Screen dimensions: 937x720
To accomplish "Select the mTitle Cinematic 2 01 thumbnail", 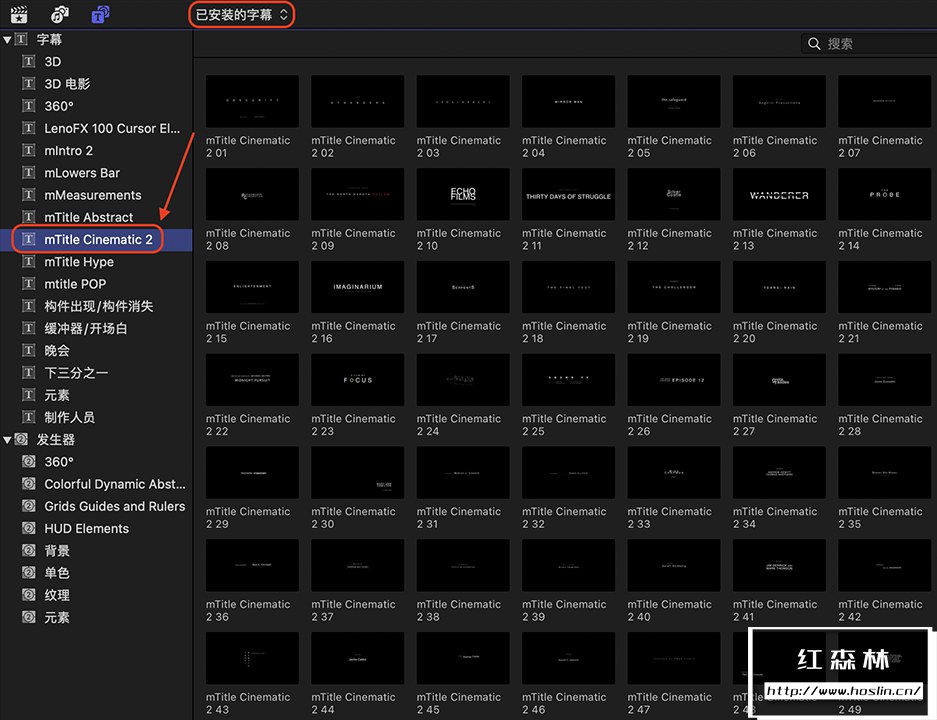I will 252,101.
